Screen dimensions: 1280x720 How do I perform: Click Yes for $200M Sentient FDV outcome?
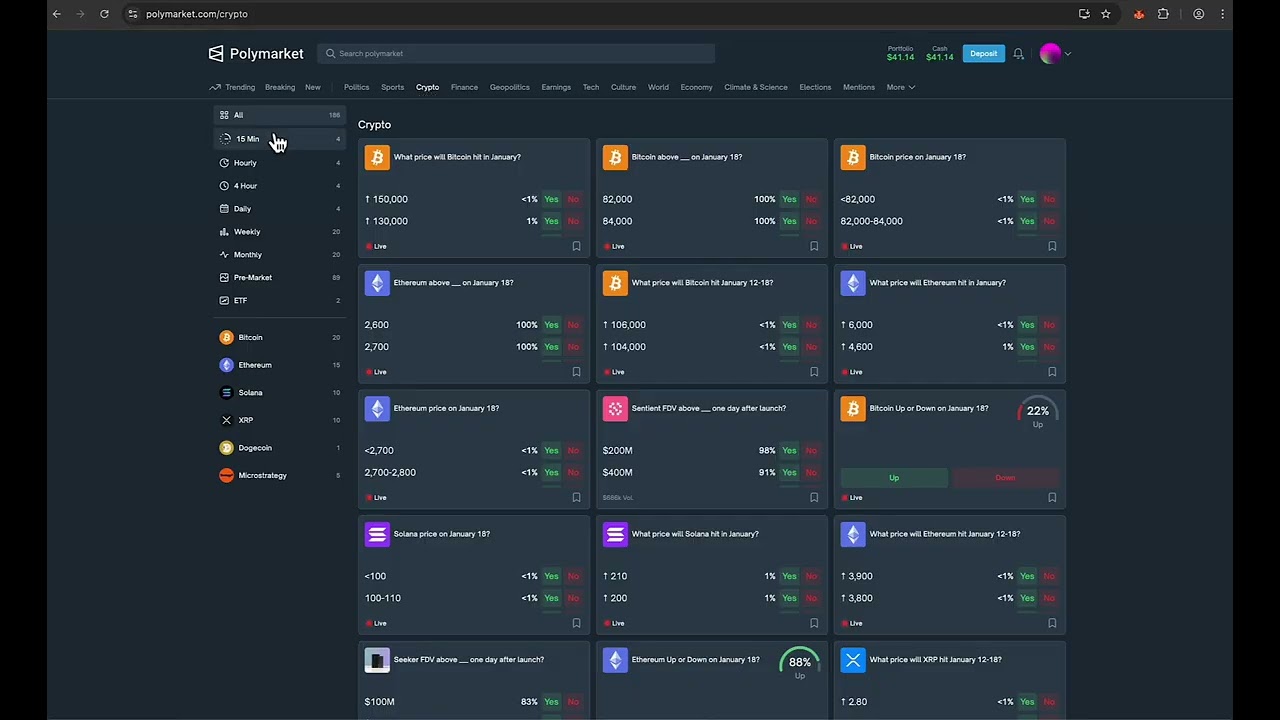point(789,451)
